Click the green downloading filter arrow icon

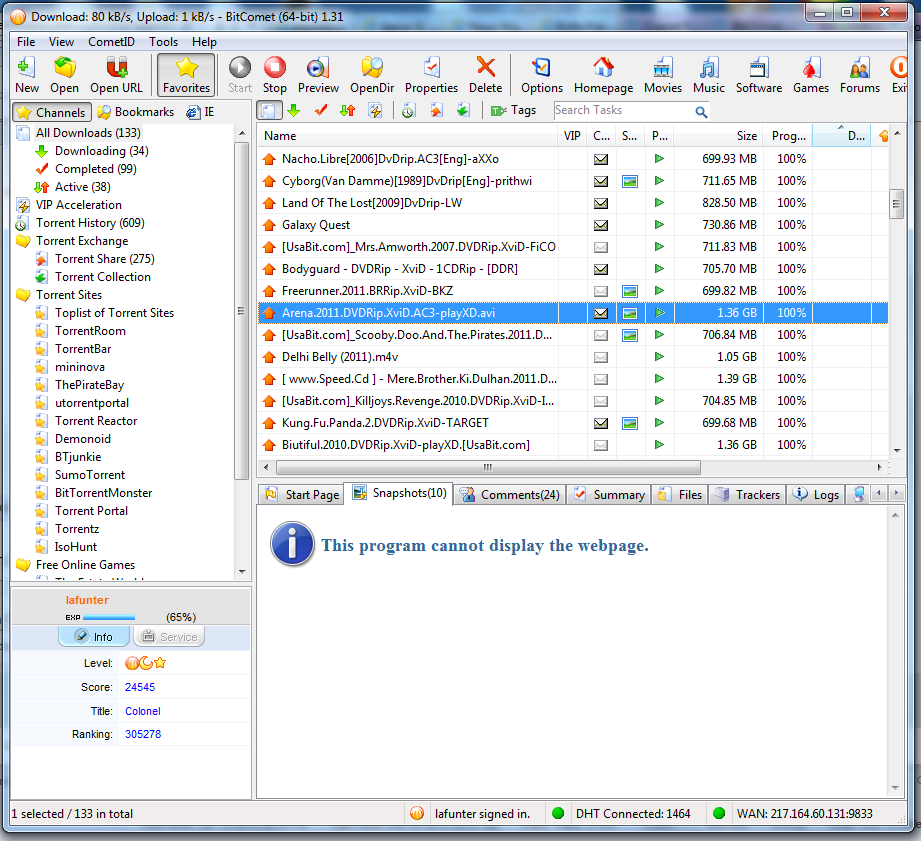[294, 110]
